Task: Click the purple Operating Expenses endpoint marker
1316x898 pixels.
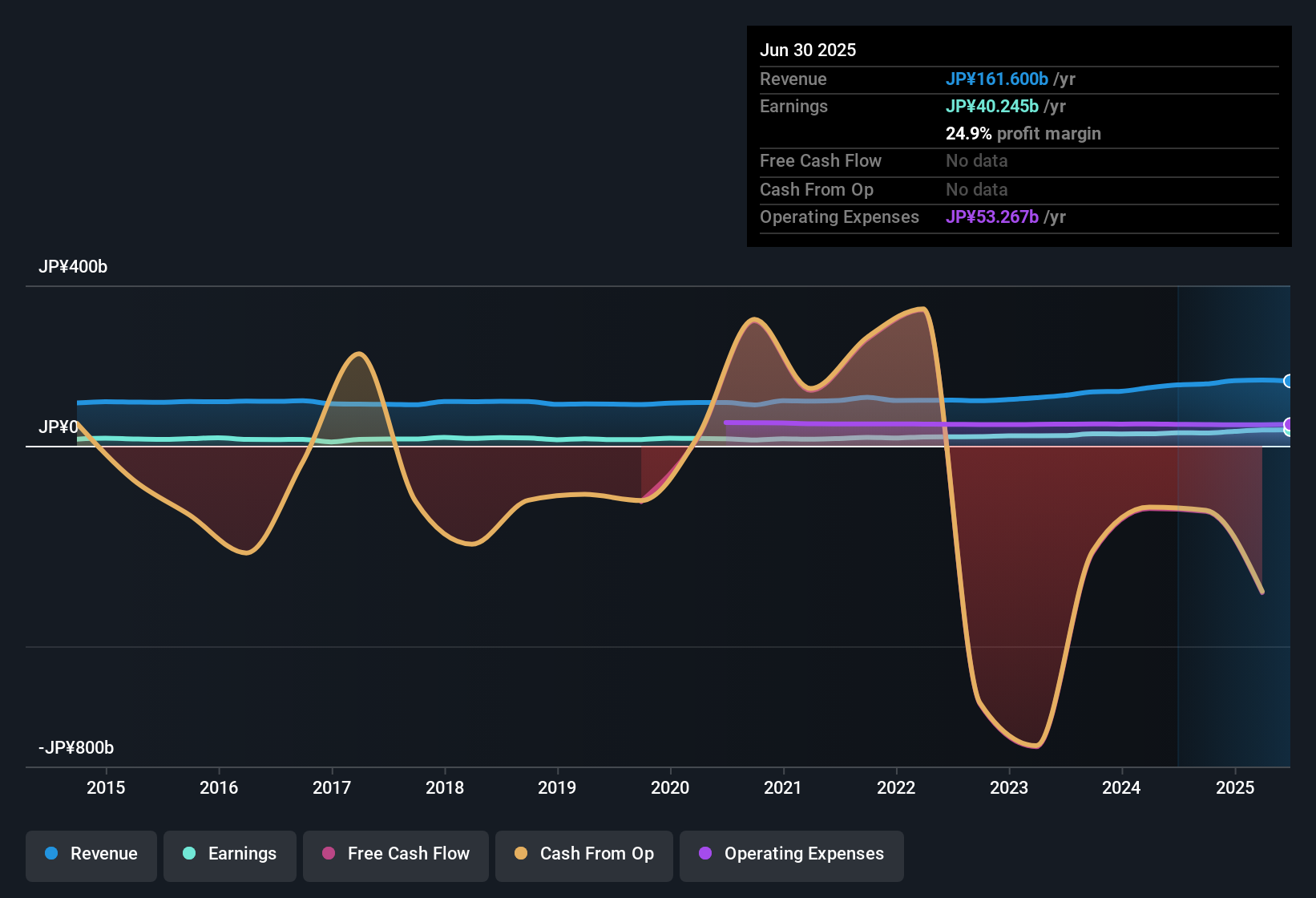Action: [1288, 424]
